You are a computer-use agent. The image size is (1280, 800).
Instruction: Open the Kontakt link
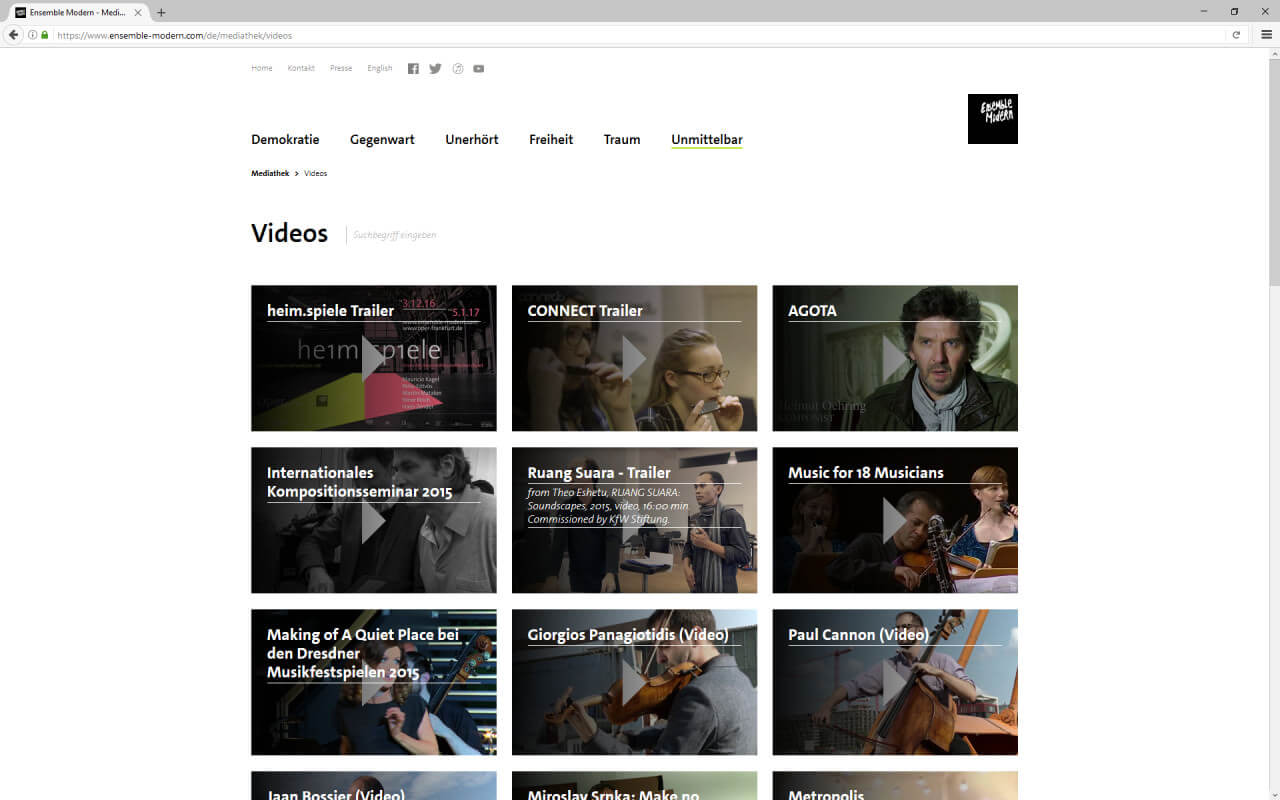(301, 69)
